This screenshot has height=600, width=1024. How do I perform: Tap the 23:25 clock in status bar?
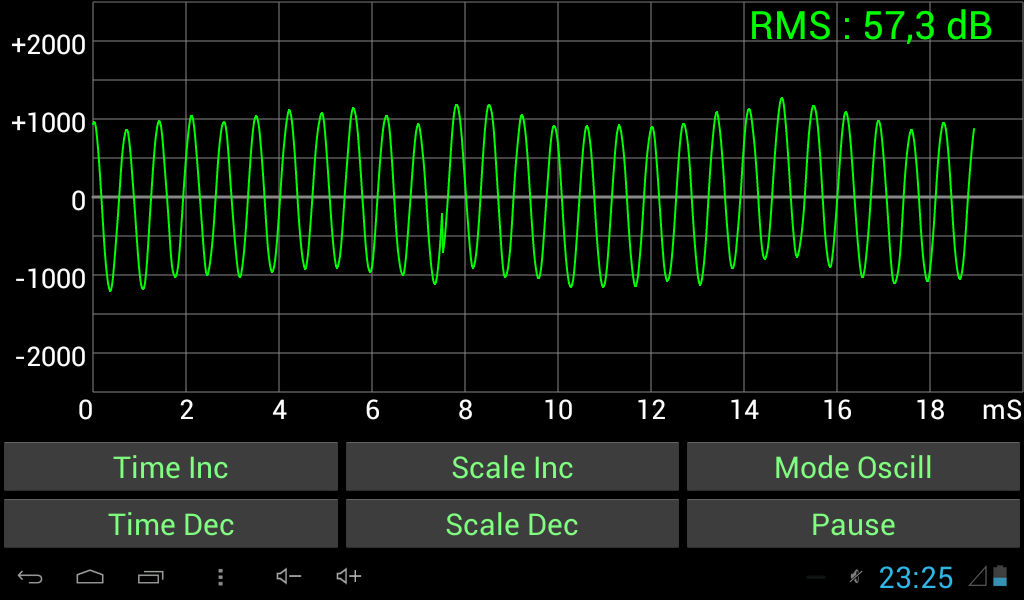tap(916, 577)
